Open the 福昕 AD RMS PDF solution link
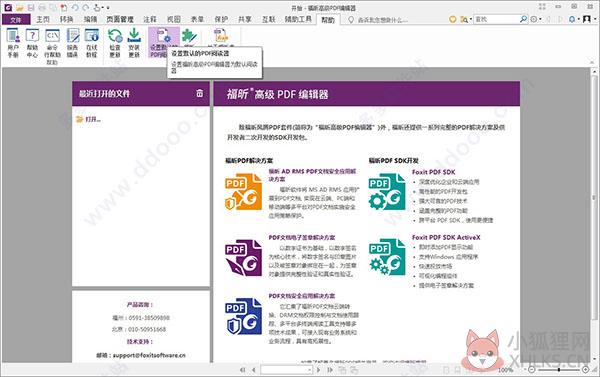The height and width of the screenshot is (377, 600). [x=312, y=175]
